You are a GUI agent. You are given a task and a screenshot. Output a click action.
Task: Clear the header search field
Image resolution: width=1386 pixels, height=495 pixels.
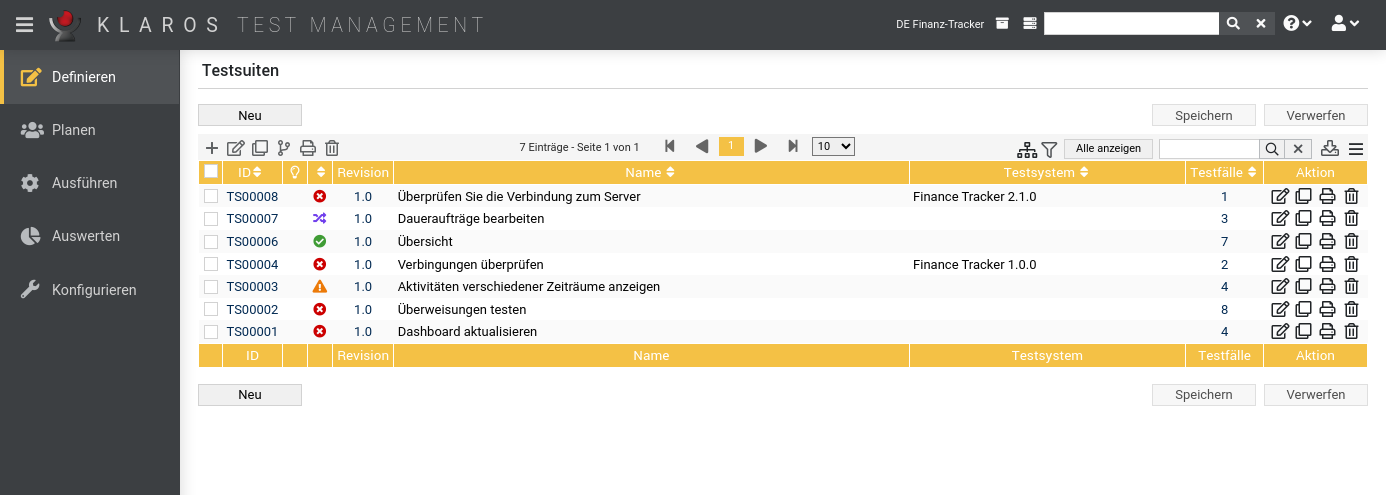(x=1261, y=24)
